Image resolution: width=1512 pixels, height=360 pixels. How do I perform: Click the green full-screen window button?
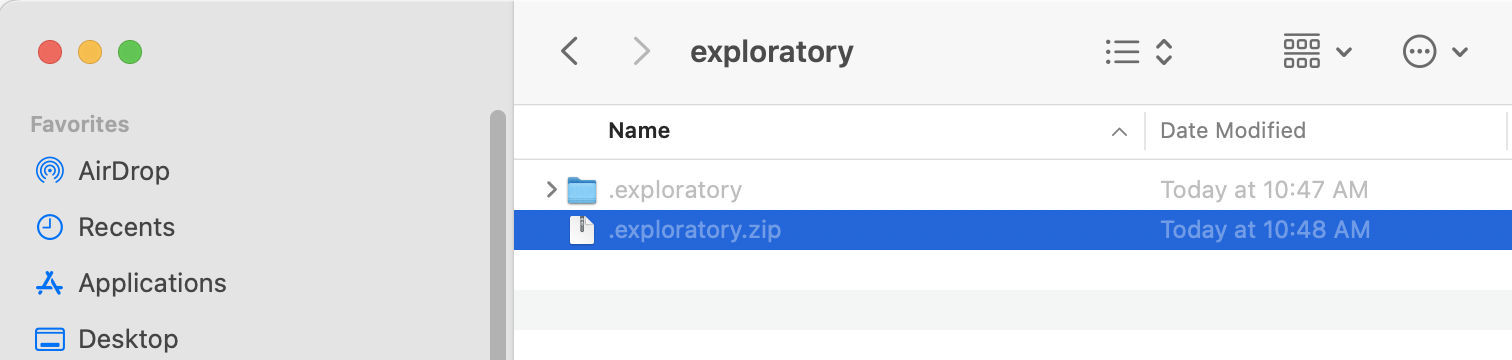tap(130, 51)
